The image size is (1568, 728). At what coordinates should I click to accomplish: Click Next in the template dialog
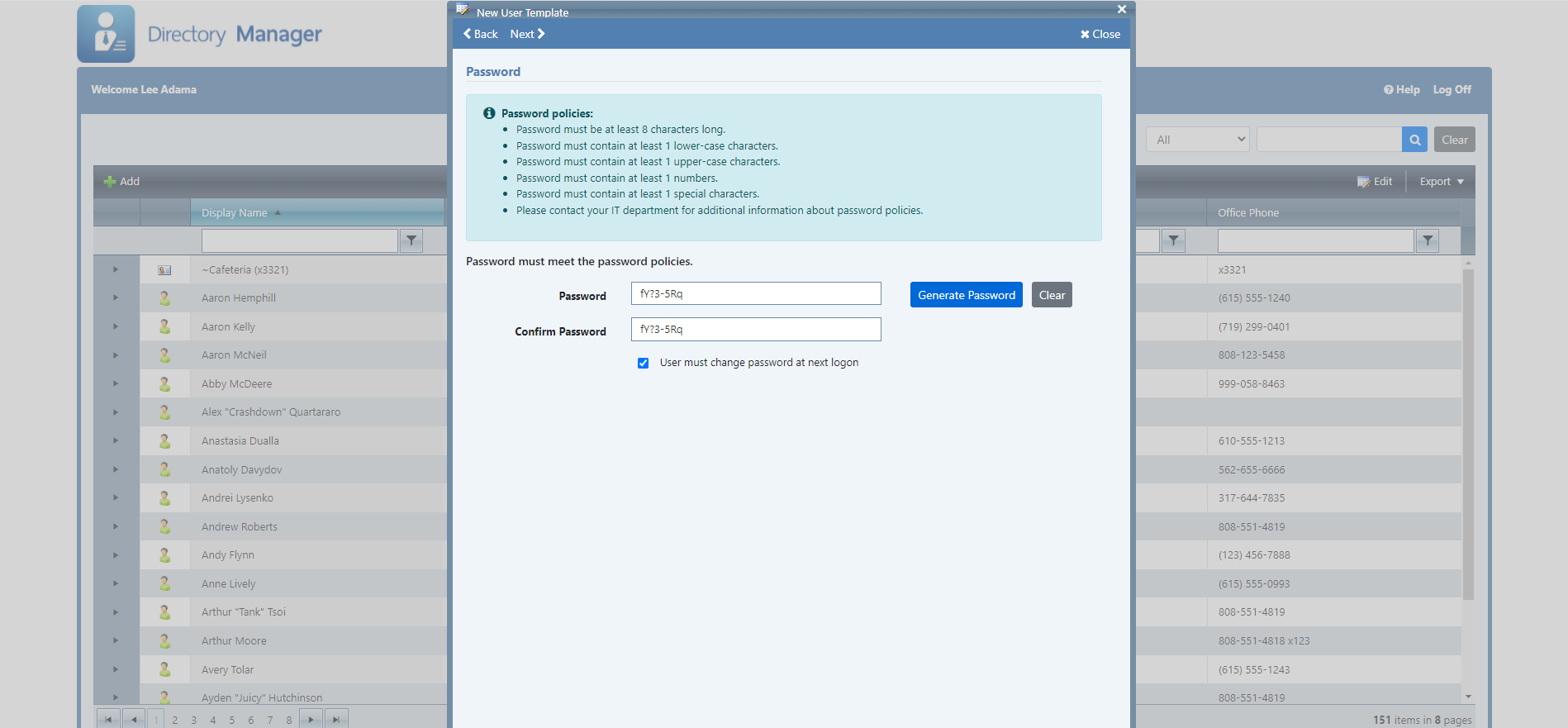tap(527, 34)
